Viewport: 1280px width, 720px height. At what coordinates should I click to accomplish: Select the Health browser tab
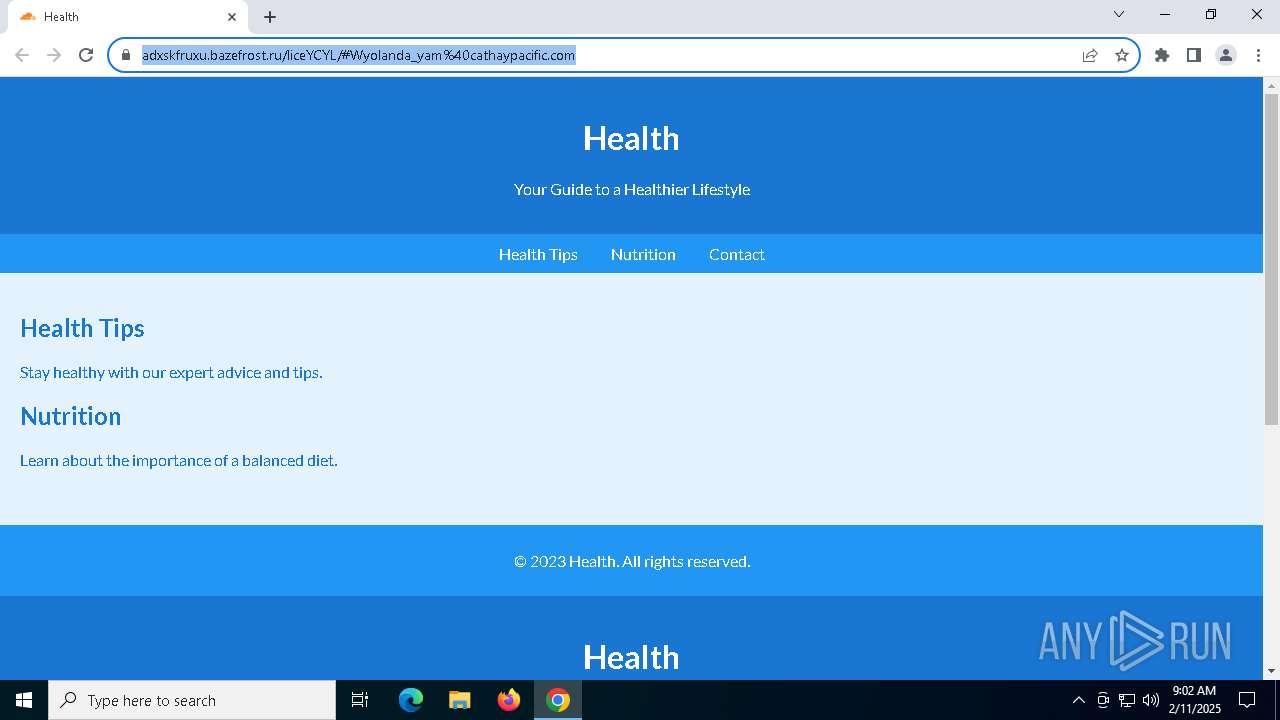click(x=128, y=17)
